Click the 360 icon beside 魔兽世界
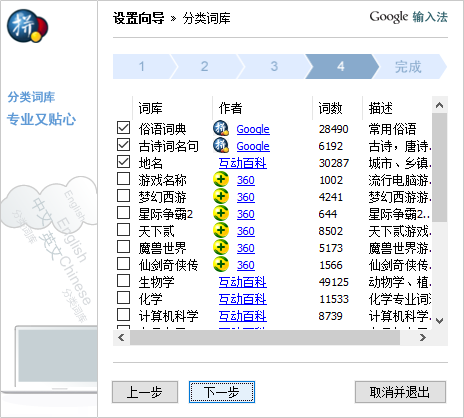The height and width of the screenshot is (418, 464). coord(221,247)
